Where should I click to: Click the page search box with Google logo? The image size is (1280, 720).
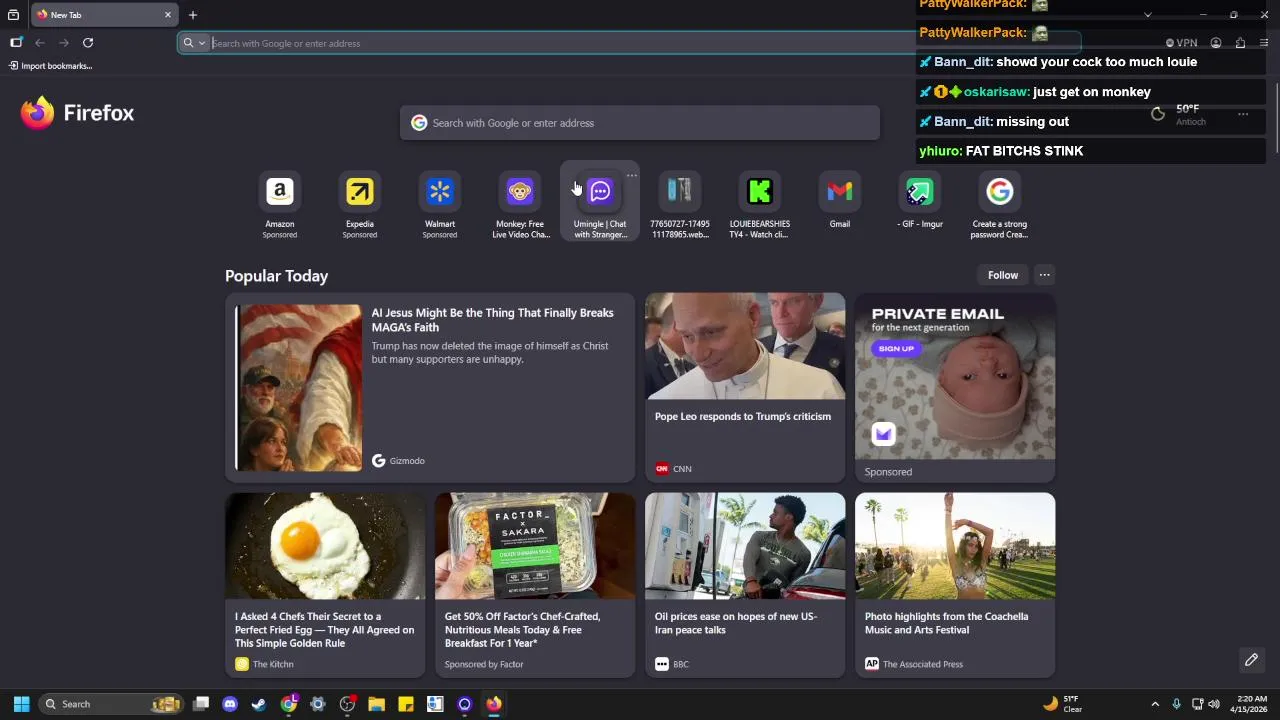[640, 123]
